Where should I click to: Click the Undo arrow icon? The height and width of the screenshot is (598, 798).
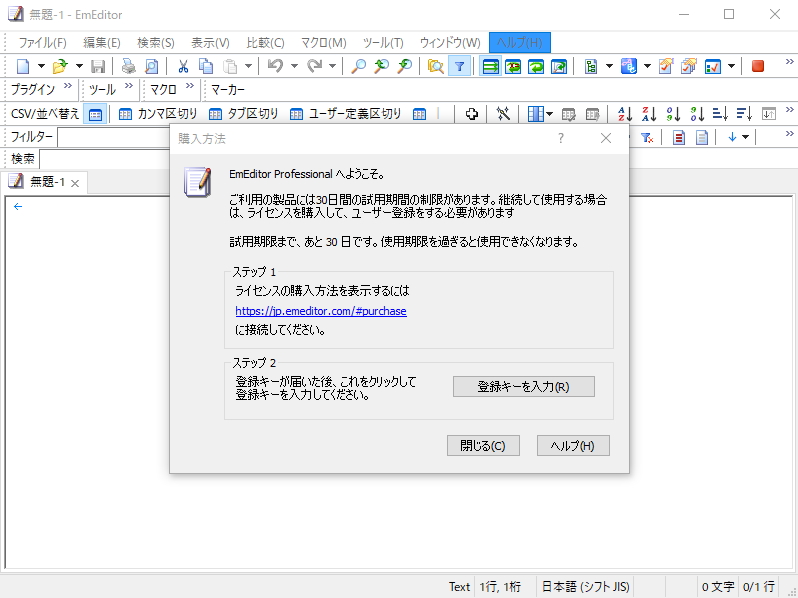(x=275, y=66)
